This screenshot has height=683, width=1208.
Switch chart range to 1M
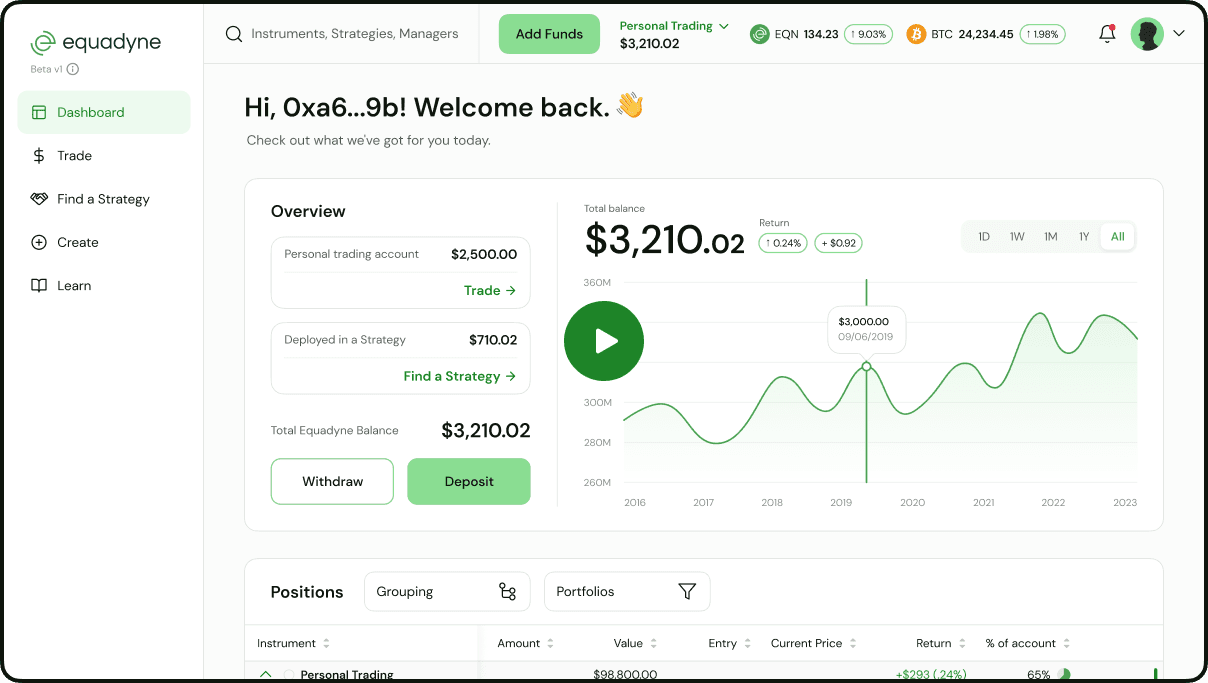click(1051, 237)
